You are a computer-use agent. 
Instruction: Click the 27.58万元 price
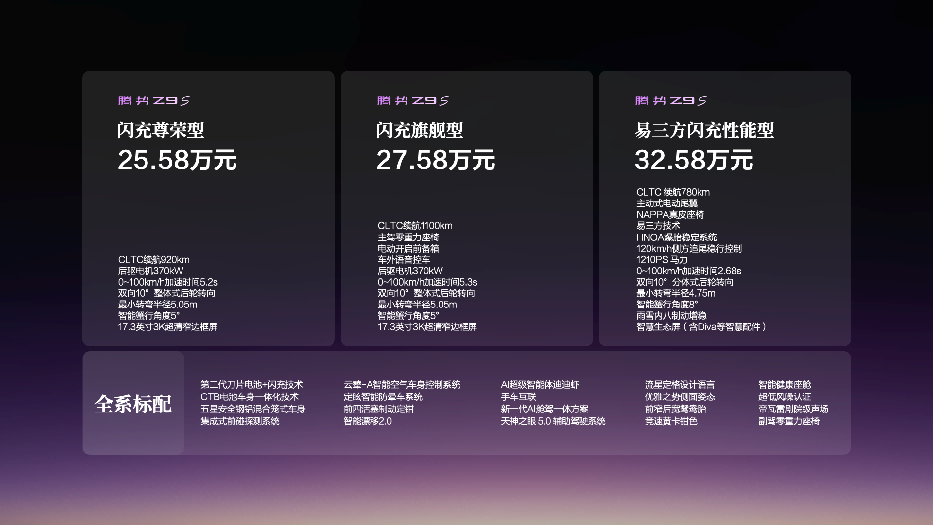tap(436, 160)
